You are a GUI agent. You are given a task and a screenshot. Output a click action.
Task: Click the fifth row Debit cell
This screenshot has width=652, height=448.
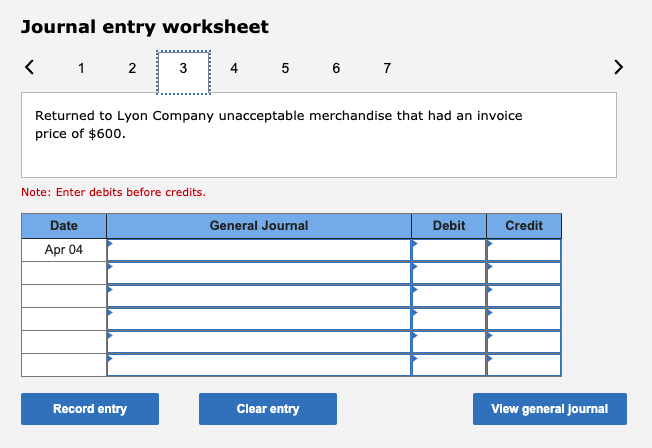click(x=449, y=342)
